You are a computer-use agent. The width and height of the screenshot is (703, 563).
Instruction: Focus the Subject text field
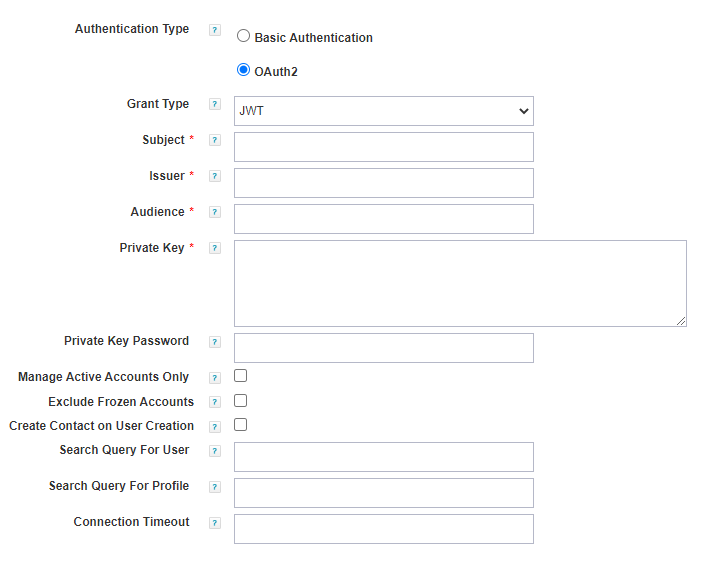click(x=384, y=147)
